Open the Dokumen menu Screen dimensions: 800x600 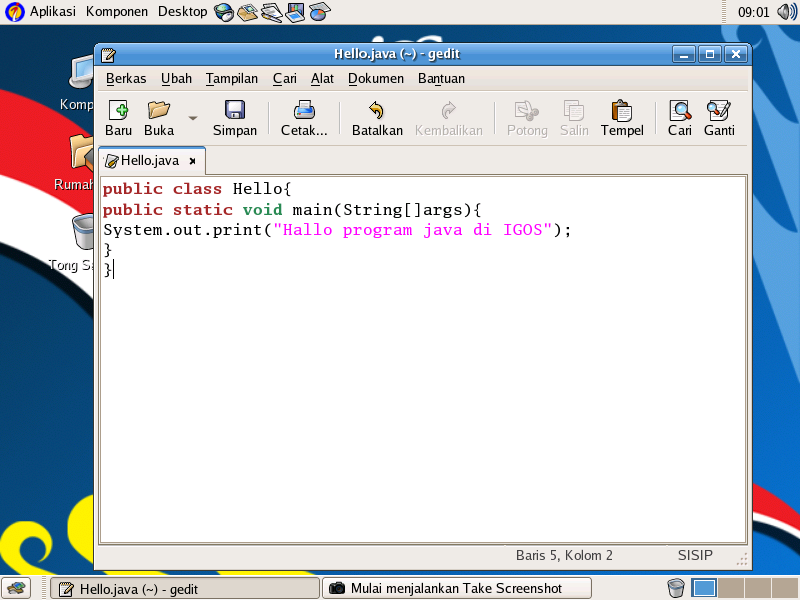(x=376, y=79)
